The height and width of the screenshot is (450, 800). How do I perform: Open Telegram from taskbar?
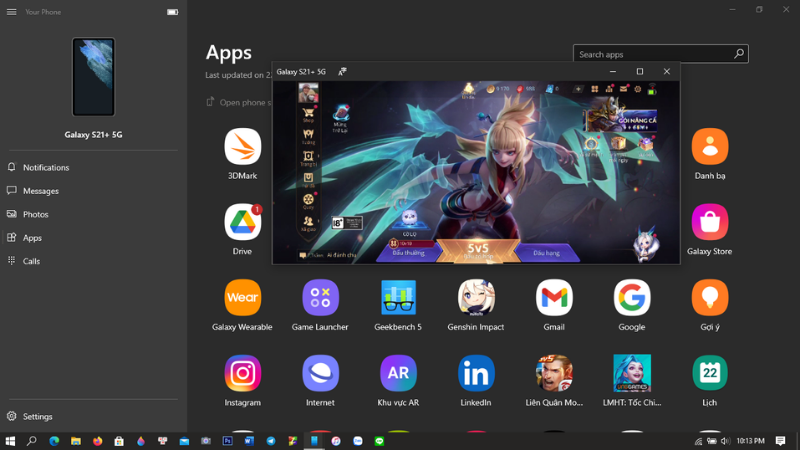[x=271, y=441]
